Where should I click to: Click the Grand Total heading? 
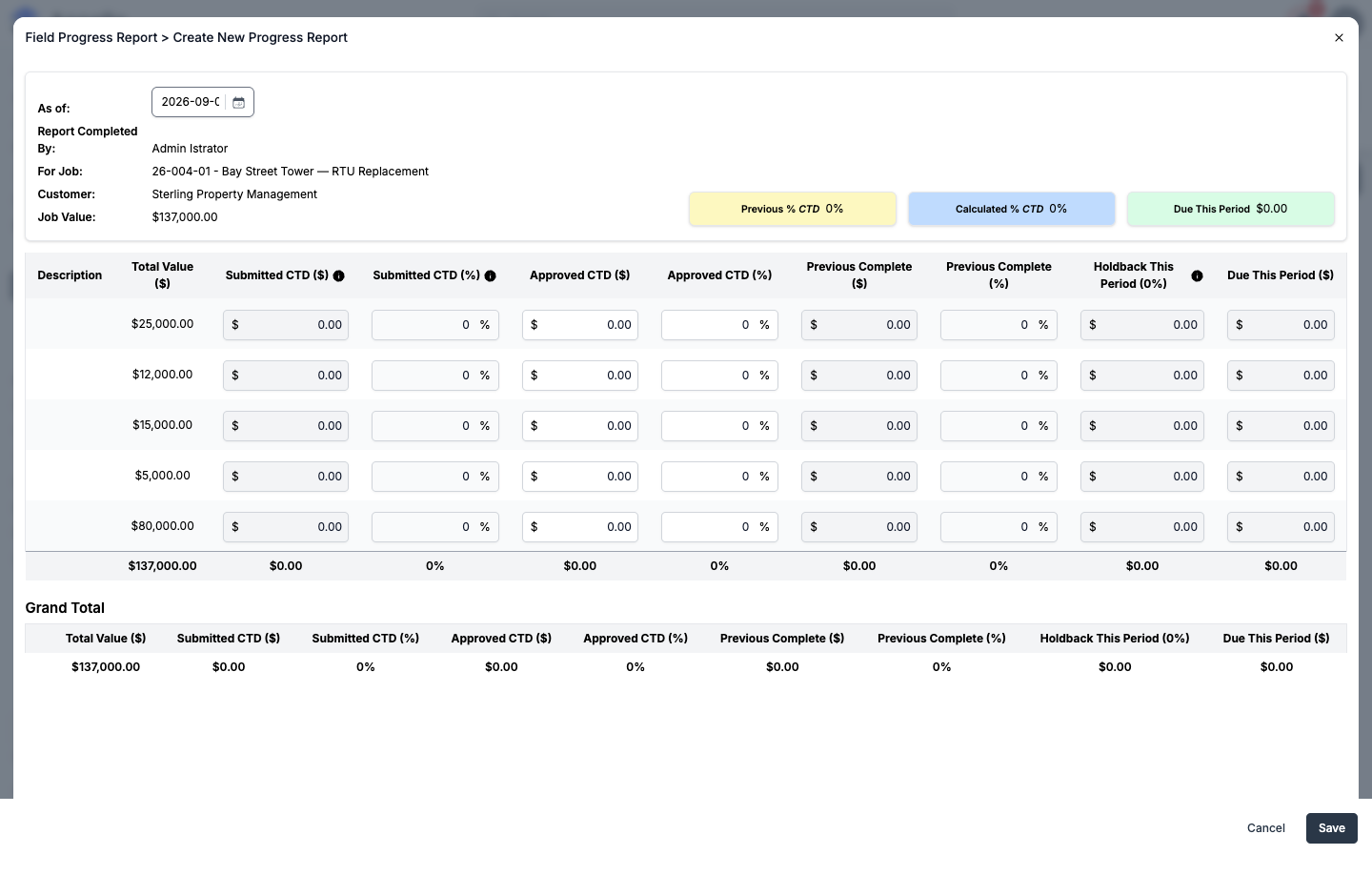tap(65, 608)
